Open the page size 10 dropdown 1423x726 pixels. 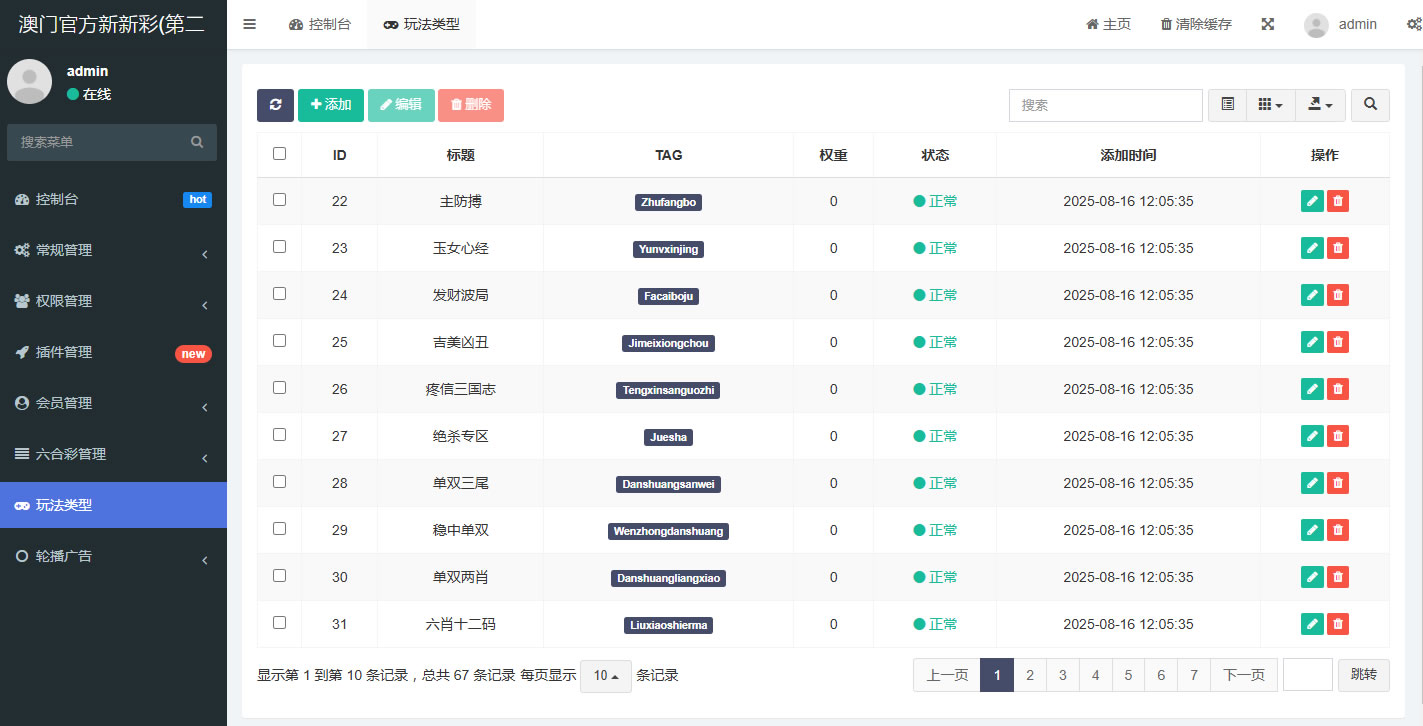pyautogui.click(x=606, y=676)
